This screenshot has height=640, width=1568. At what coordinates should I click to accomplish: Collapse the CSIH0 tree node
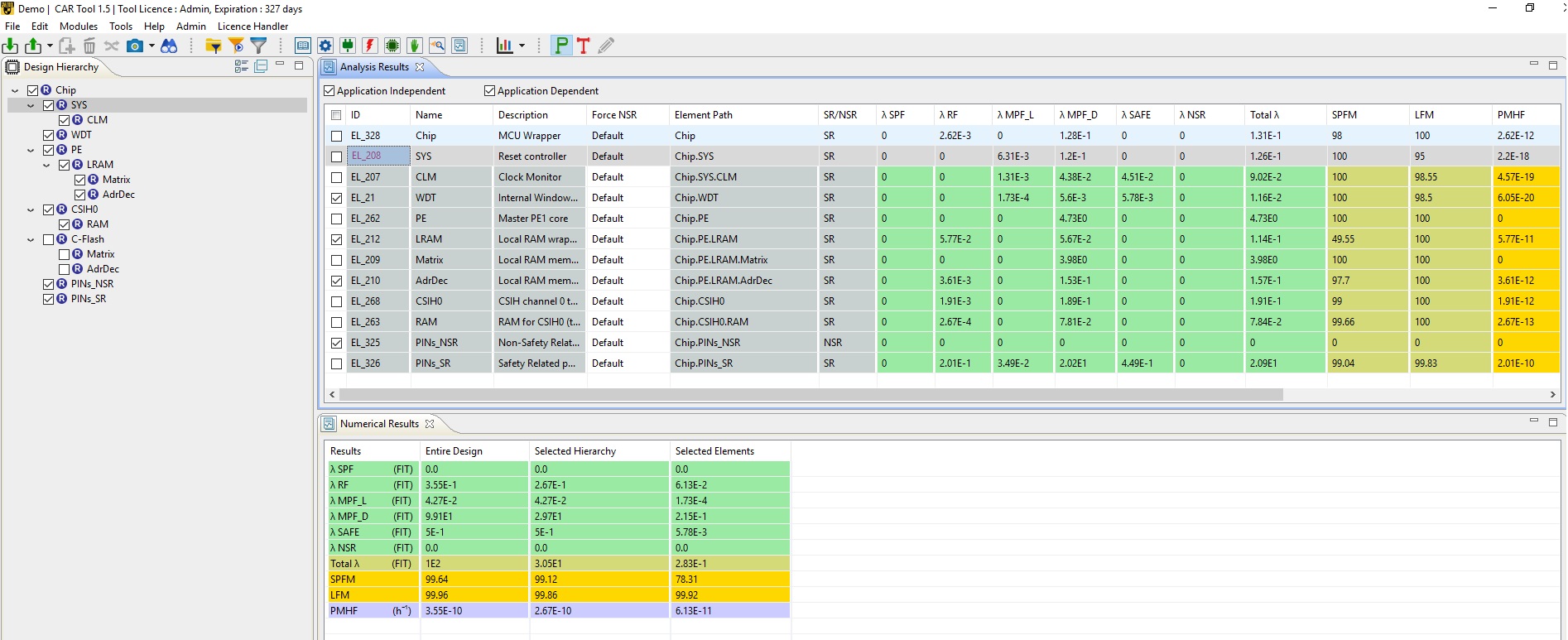(x=31, y=210)
